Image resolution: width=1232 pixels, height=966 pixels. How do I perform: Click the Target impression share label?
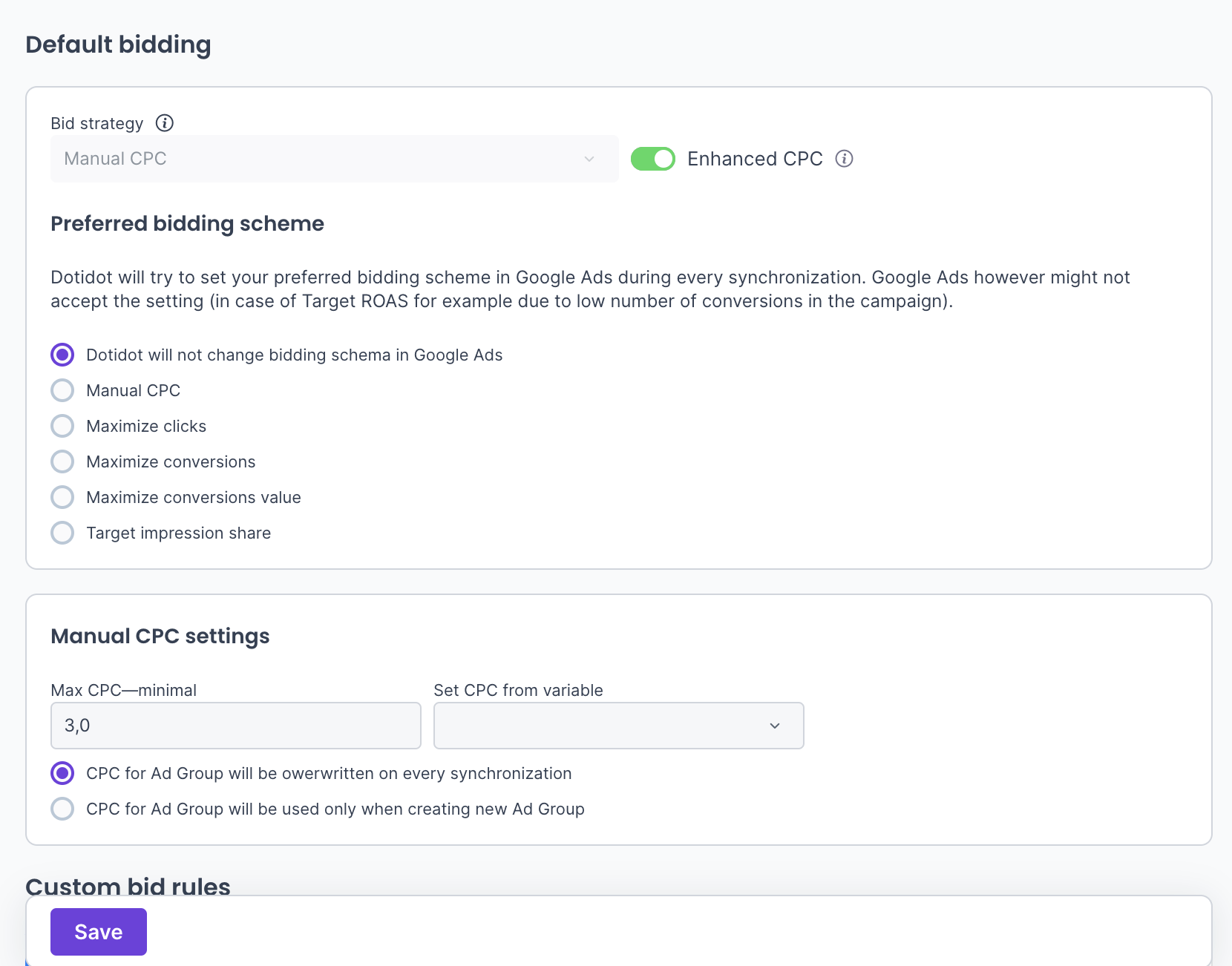[178, 533]
